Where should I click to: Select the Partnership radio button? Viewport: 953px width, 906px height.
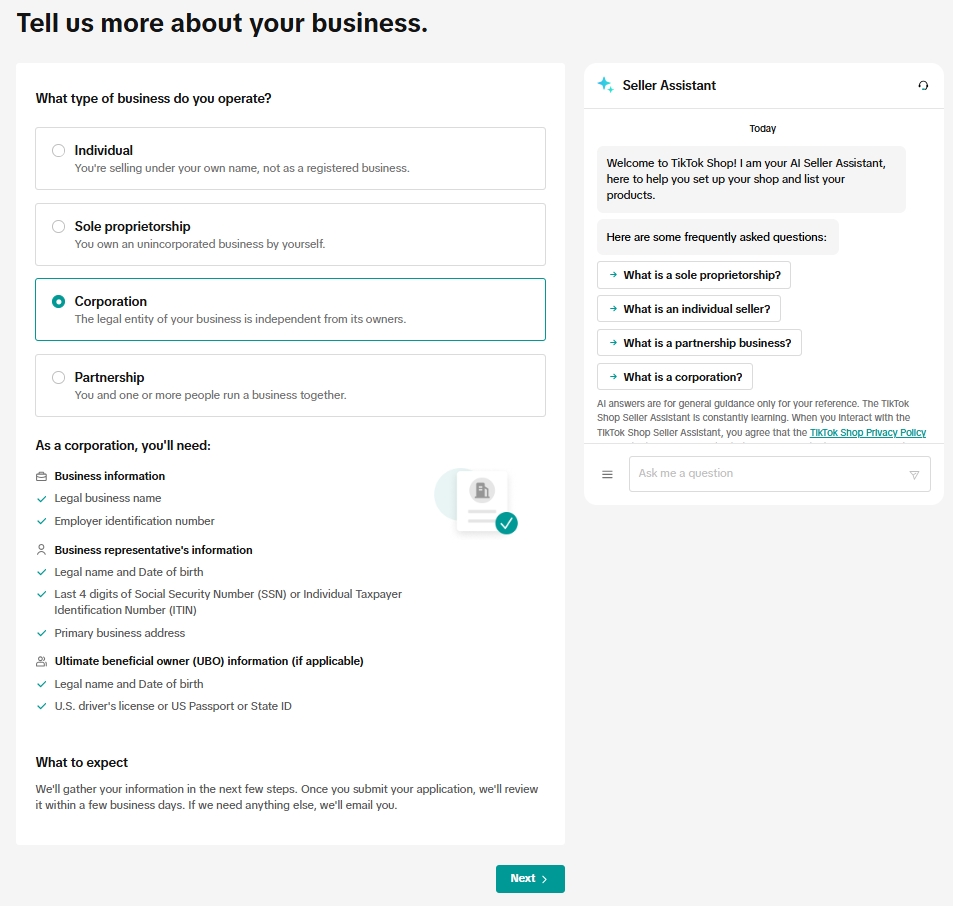point(58,378)
